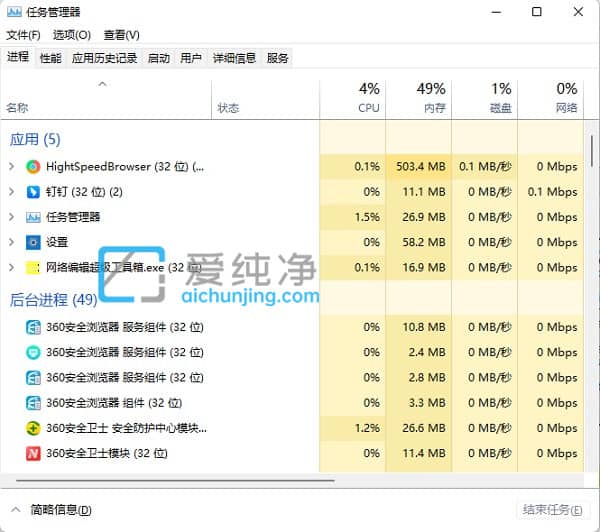Sort by the 网络 column header
The image size is (600, 532).
(x=551, y=100)
